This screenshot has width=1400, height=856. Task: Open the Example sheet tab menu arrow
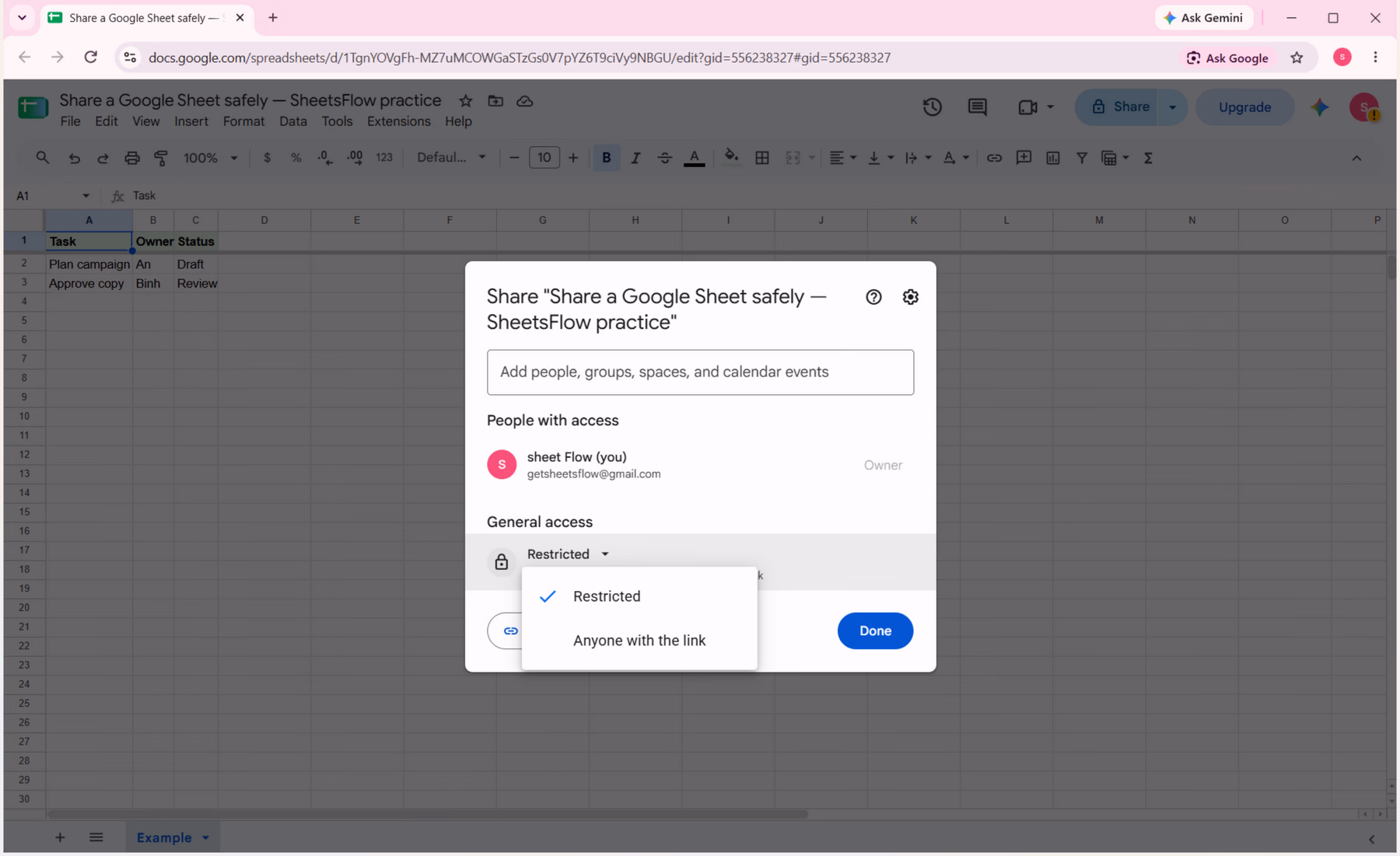[x=206, y=838]
